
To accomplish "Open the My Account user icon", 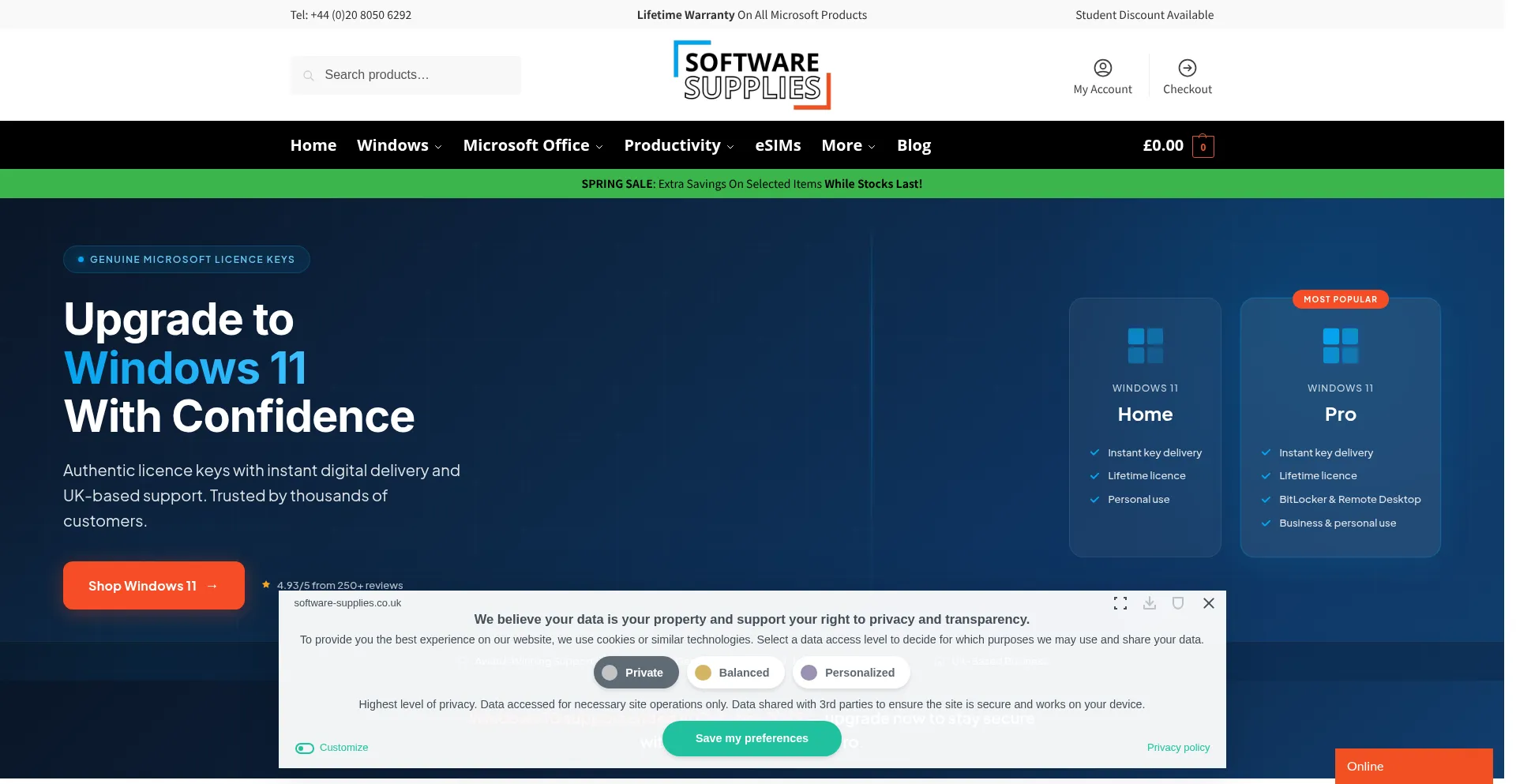I will coord(1102,68).
